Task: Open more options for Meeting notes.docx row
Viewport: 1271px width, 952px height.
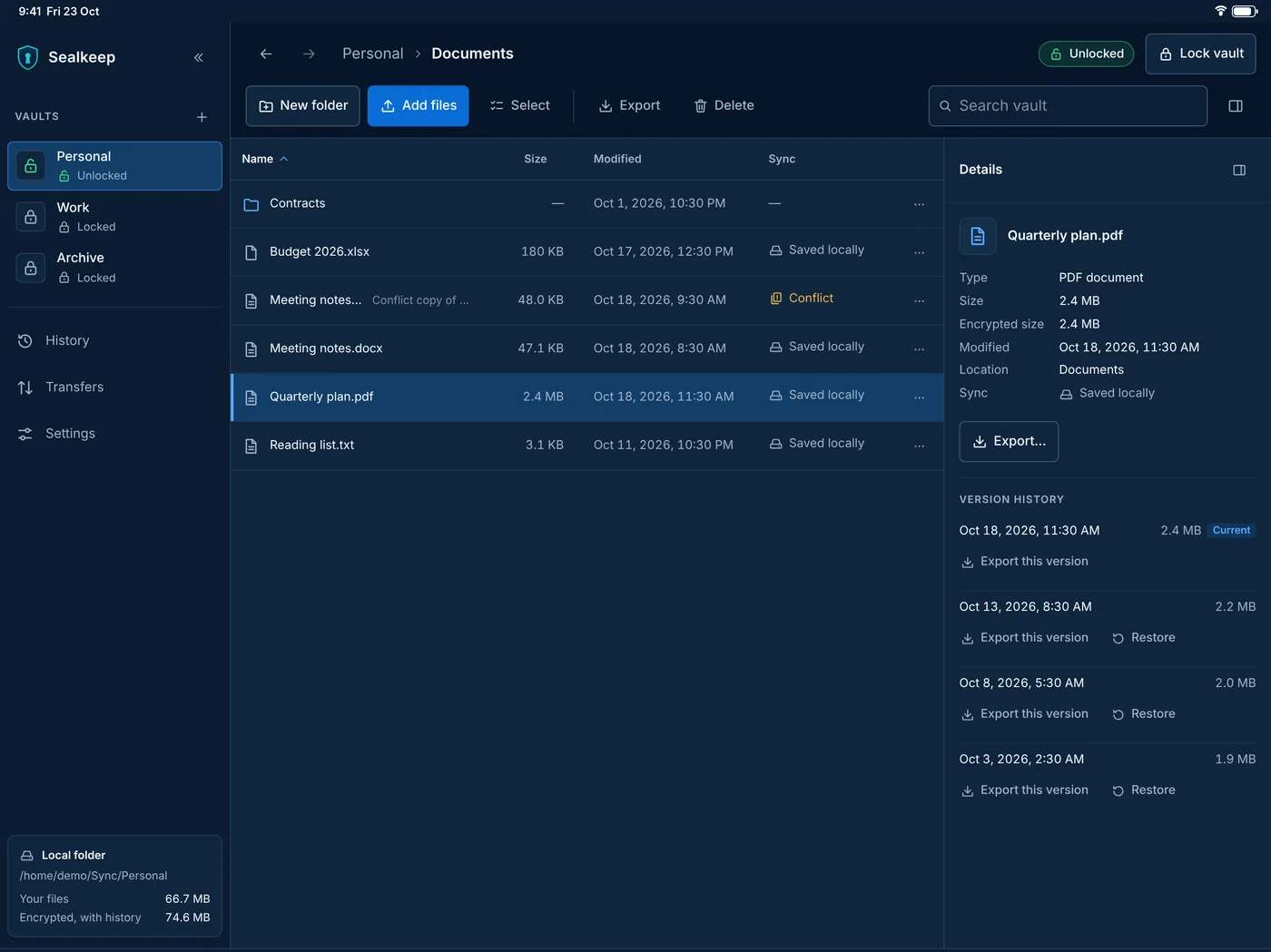Action: 920,348
